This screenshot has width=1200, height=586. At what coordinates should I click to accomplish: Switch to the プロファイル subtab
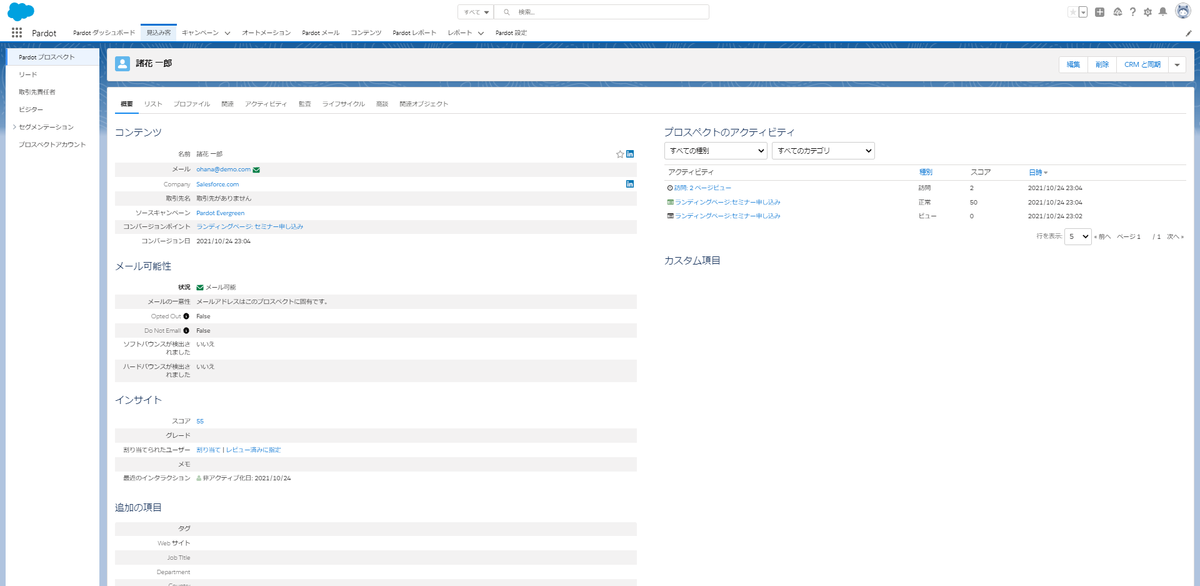pos(192,104)
